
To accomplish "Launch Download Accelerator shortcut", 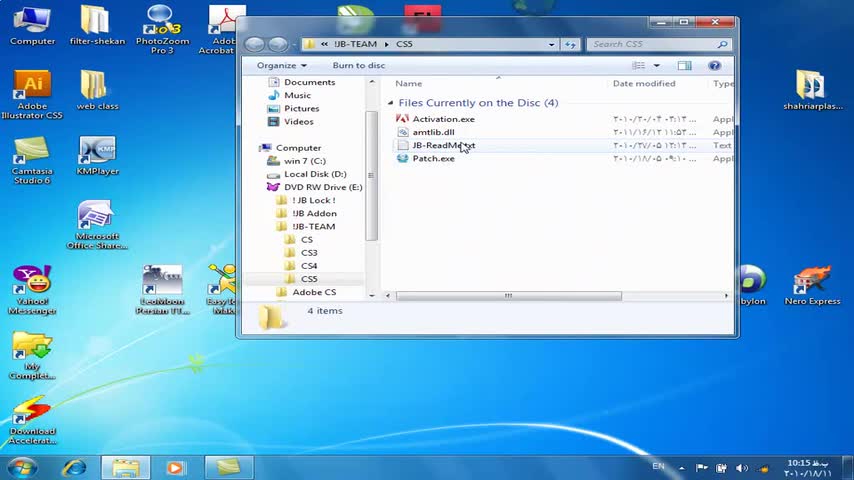I will point(32,420).
